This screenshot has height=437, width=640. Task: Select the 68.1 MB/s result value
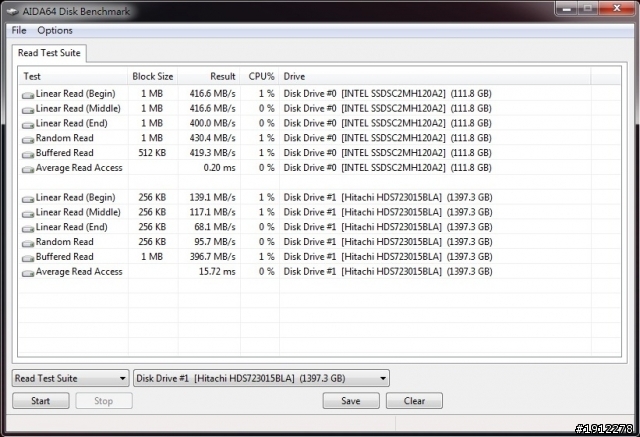click(x=215, y=227)
